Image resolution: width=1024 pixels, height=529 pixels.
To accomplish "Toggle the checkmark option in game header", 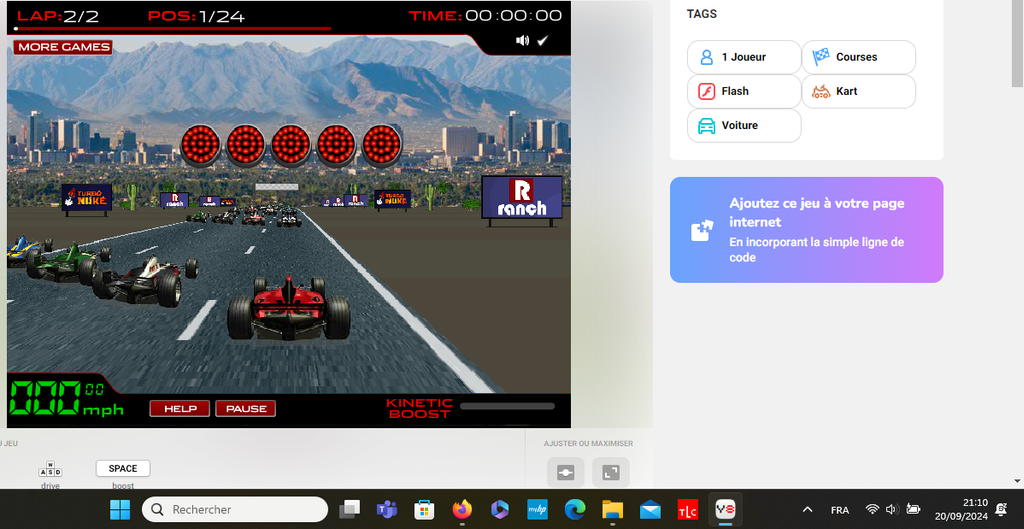I will 543,41.
